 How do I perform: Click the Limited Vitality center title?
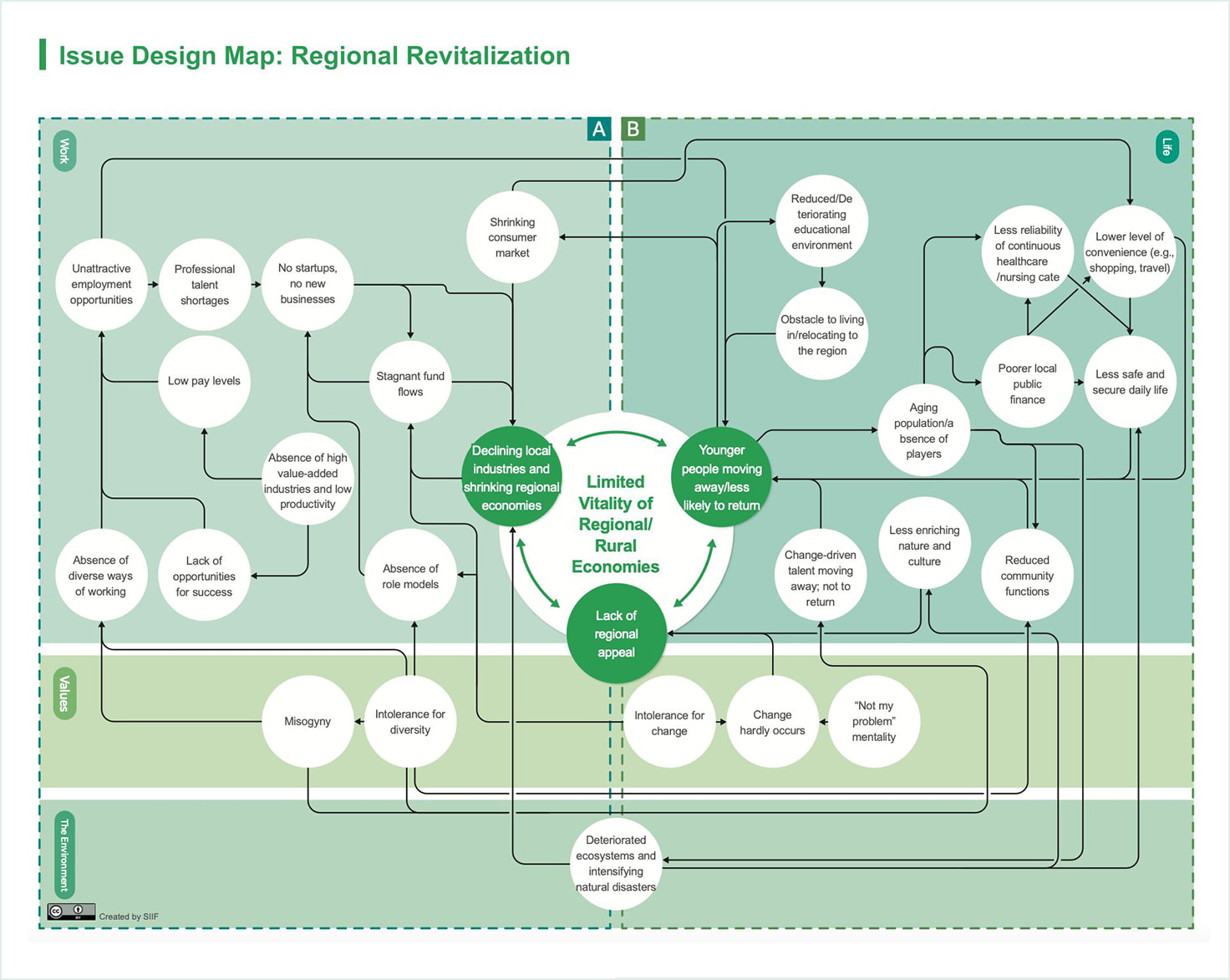point(616,524)
